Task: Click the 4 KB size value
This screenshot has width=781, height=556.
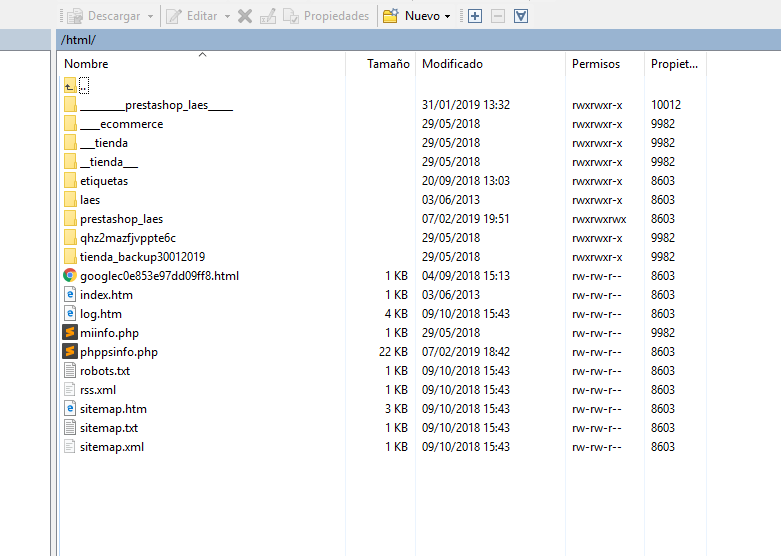Action: pos(396,314)
